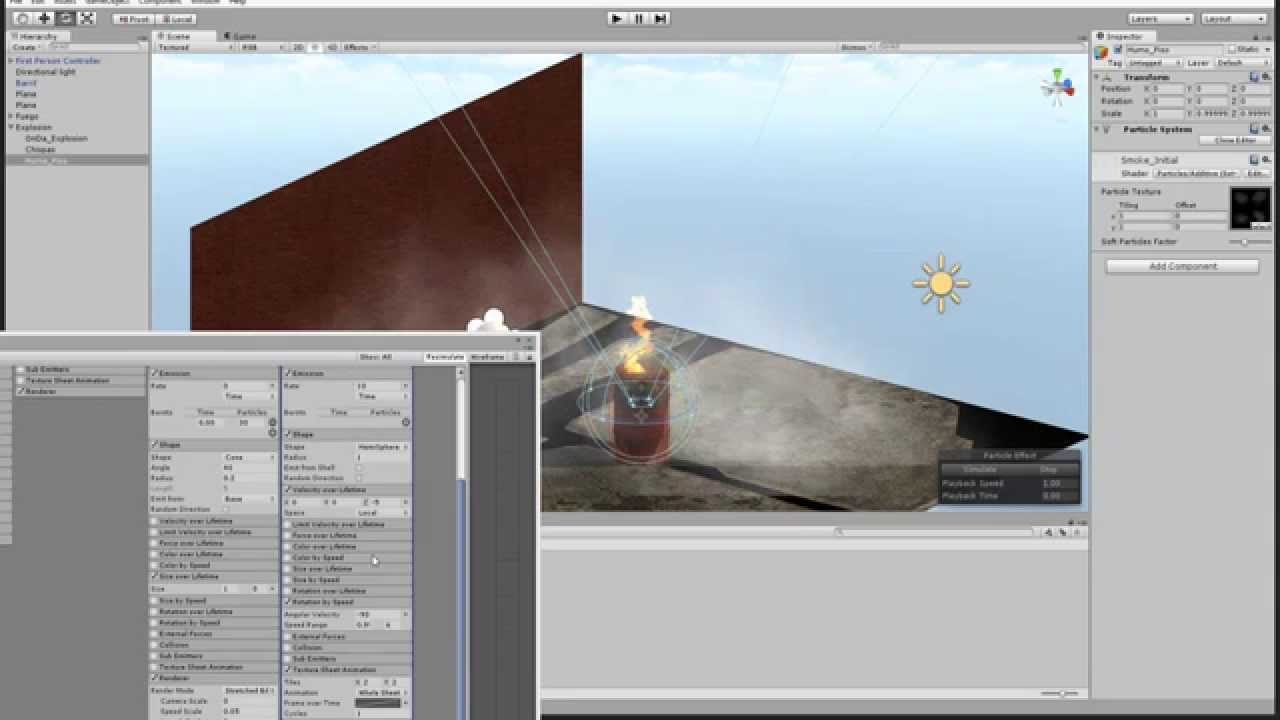Add a burst in the Rate 10 Emission module
Viewport: 1280px width, 720px height.
[x=405, y=422]
